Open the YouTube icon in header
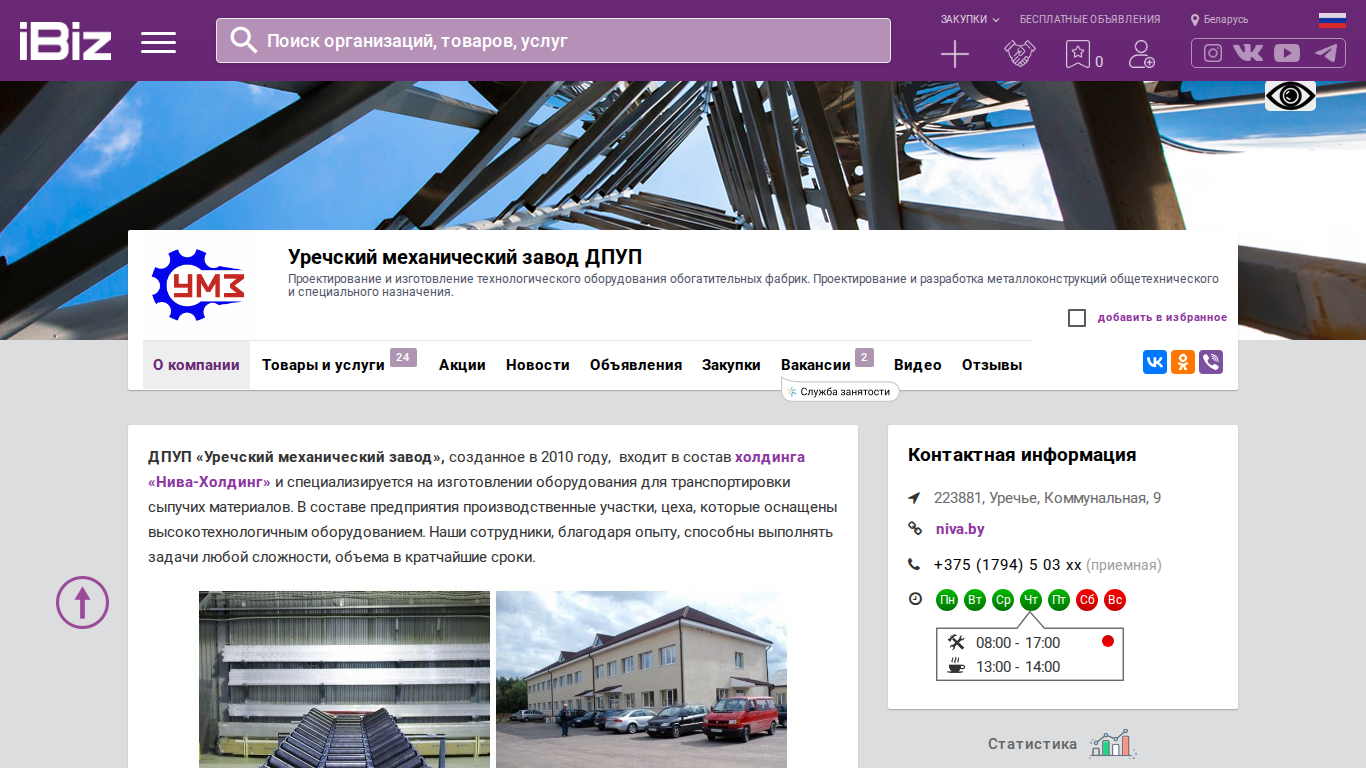This screenshot has height=768, width=1366. (x=1287, y=53)
